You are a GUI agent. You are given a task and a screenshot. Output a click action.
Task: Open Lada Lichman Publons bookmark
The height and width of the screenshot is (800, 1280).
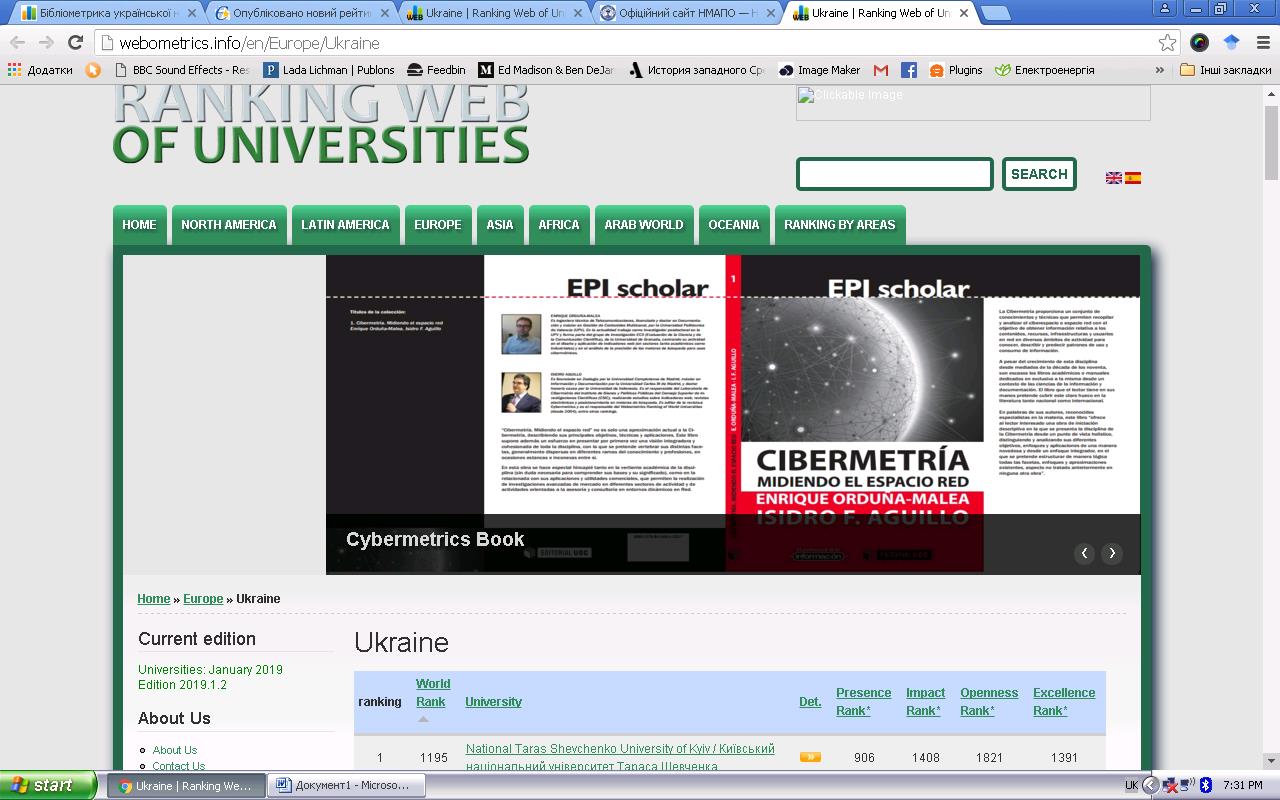[x=329, y=70]
